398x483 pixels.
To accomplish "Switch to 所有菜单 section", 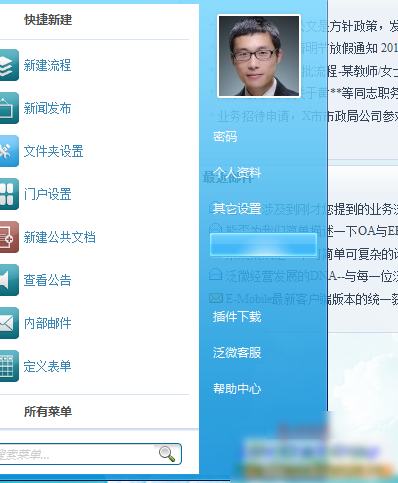I will 48,412.
